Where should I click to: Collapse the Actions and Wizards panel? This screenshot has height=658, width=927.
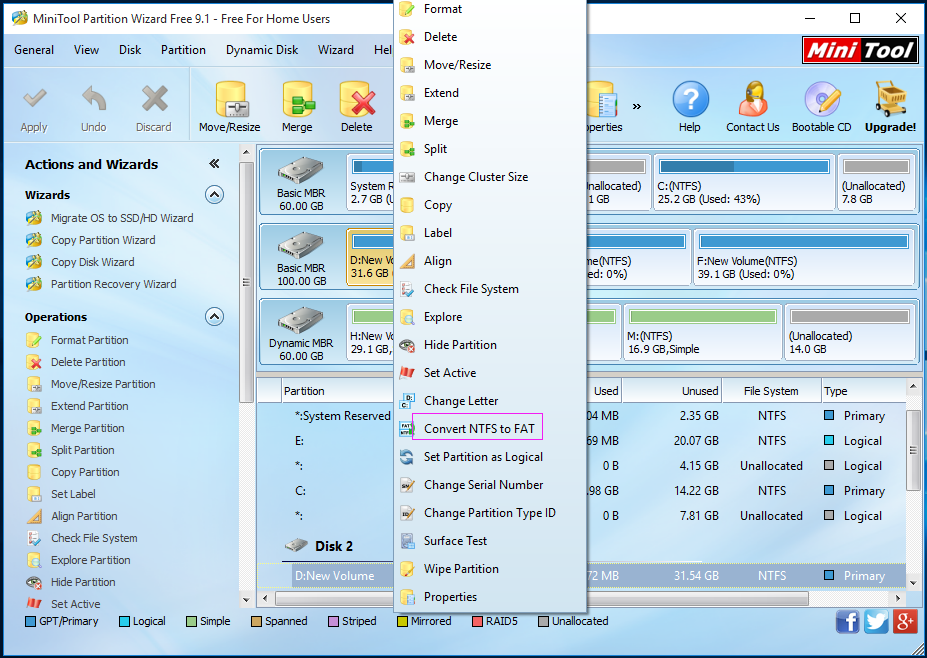point(214,164)
